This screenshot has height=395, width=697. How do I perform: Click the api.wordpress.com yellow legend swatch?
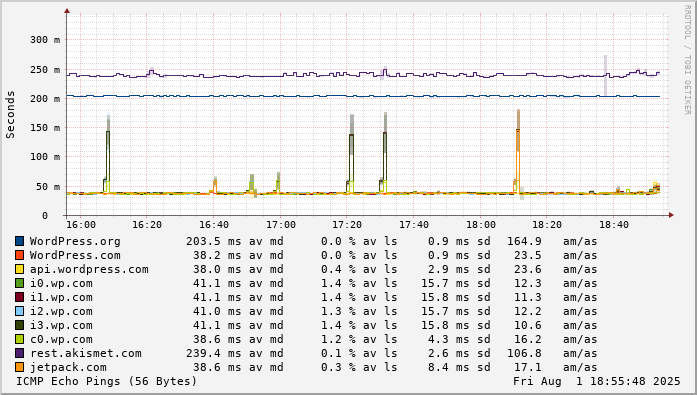click(20, 269)
